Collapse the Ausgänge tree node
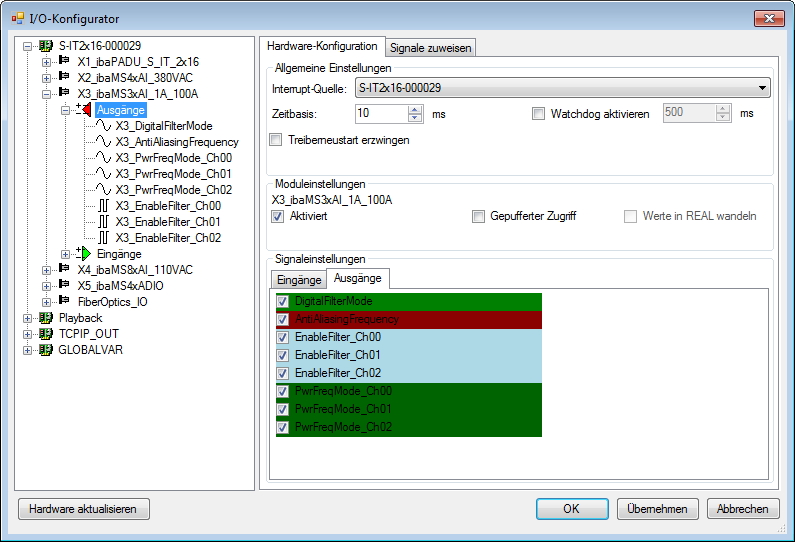 (x=65, y=111)
